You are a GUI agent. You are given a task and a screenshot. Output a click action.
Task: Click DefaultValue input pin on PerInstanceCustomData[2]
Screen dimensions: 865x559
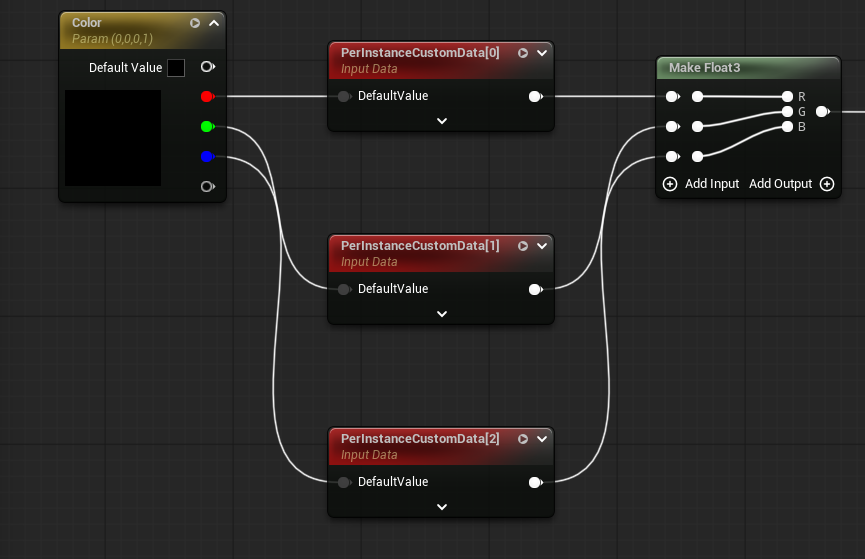click(344, 482)
